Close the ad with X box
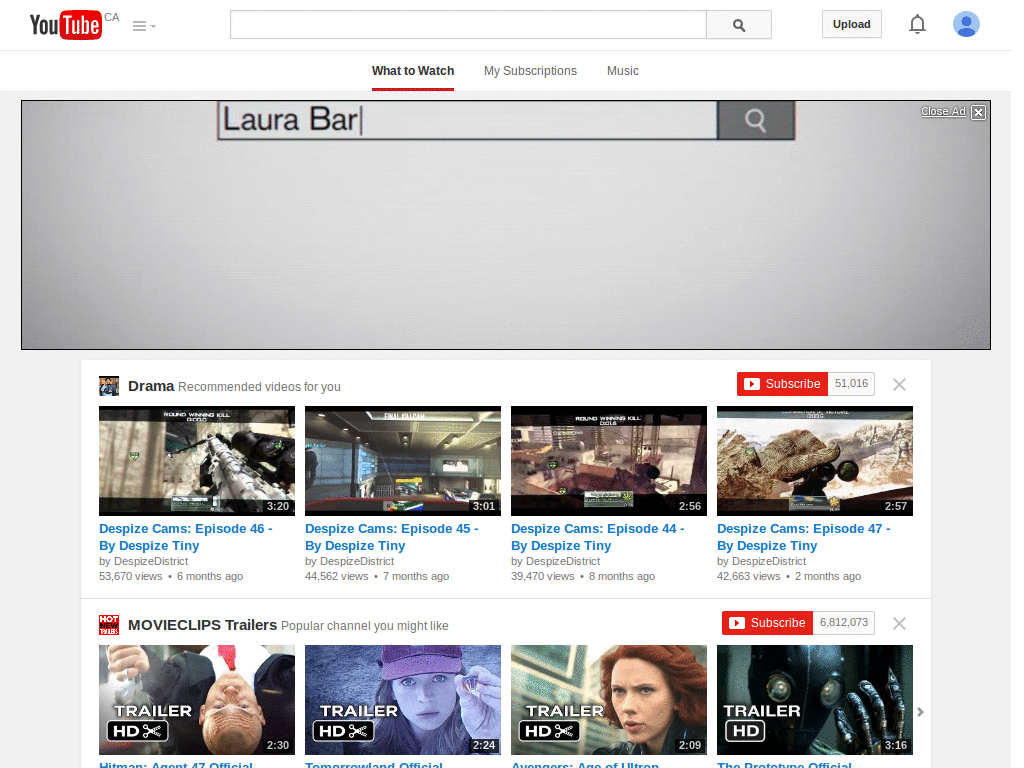1024x768 pixels. click(x=978, y=112)
